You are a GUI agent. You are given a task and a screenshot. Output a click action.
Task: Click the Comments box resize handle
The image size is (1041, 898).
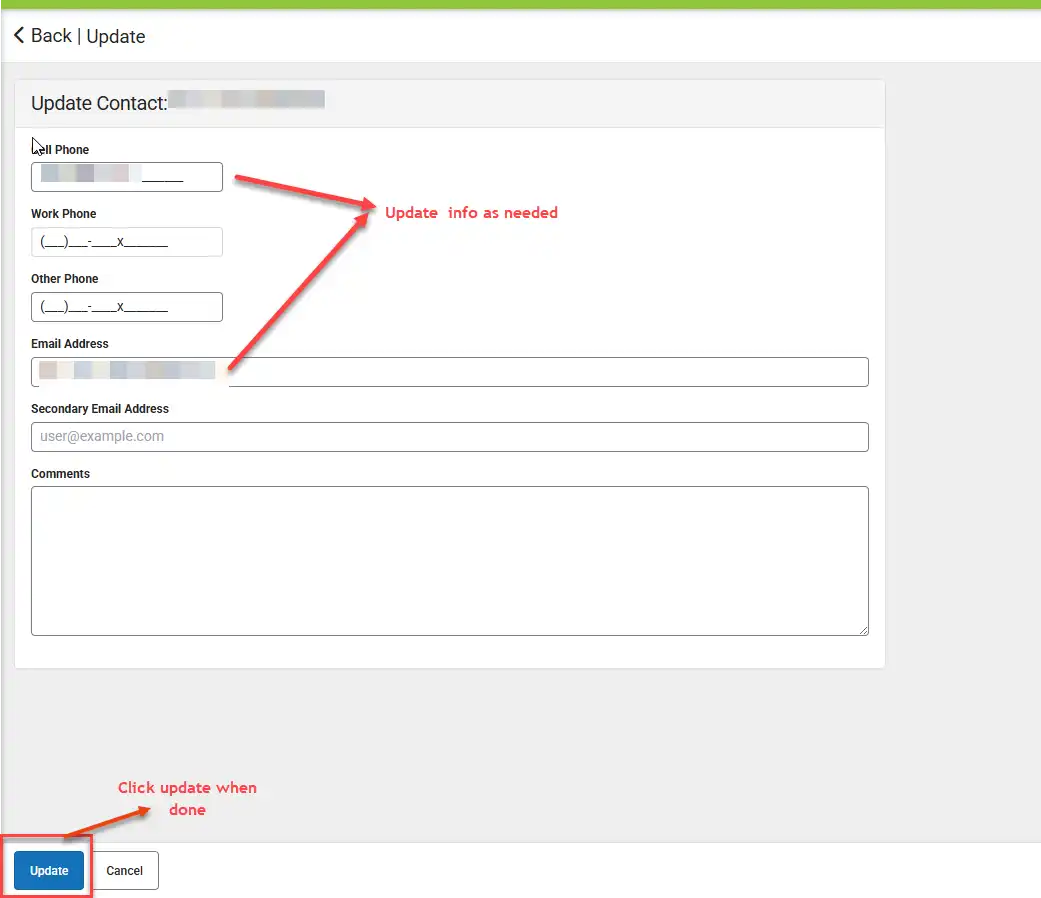click(863, 629)
